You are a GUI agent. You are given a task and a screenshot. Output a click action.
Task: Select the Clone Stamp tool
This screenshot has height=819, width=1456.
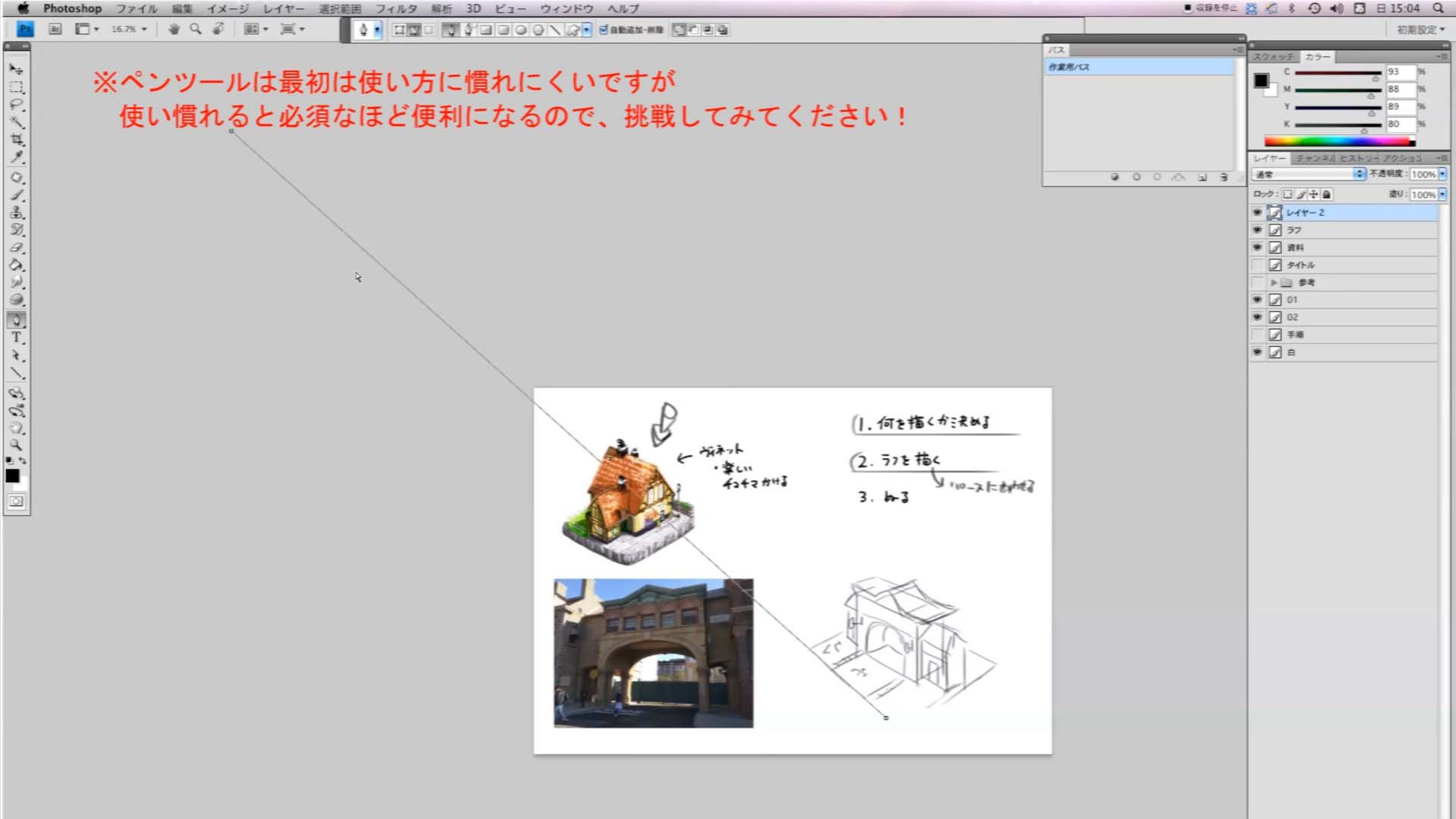click(16, 212)
